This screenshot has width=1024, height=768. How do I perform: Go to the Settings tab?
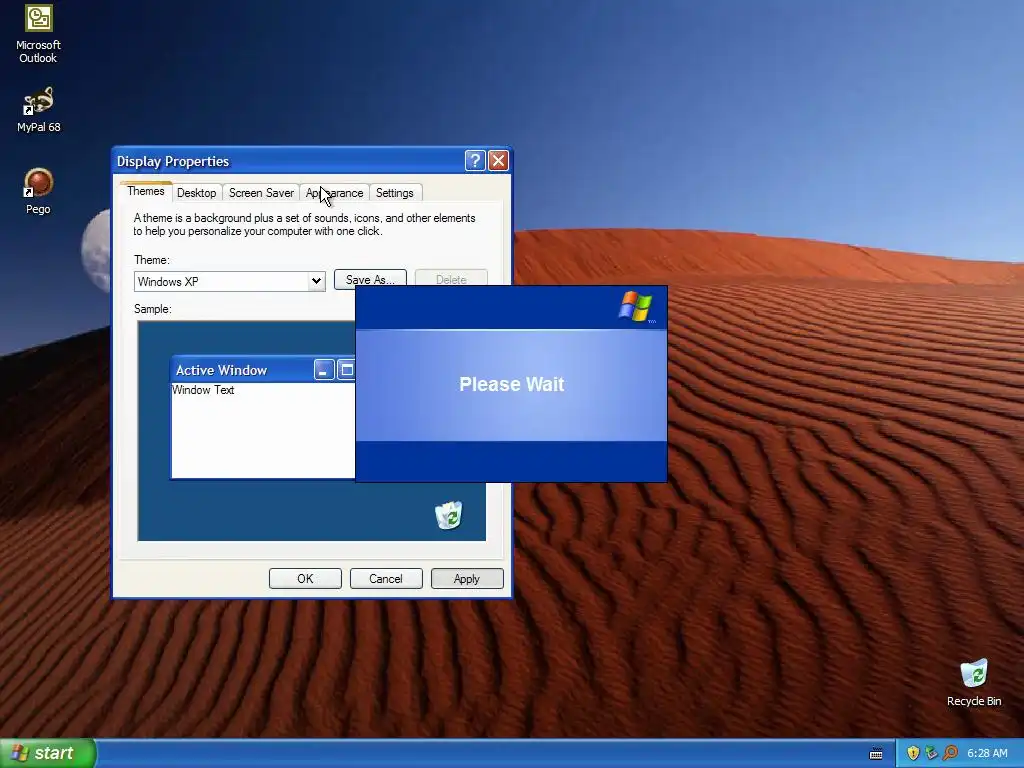pos(394,193)
